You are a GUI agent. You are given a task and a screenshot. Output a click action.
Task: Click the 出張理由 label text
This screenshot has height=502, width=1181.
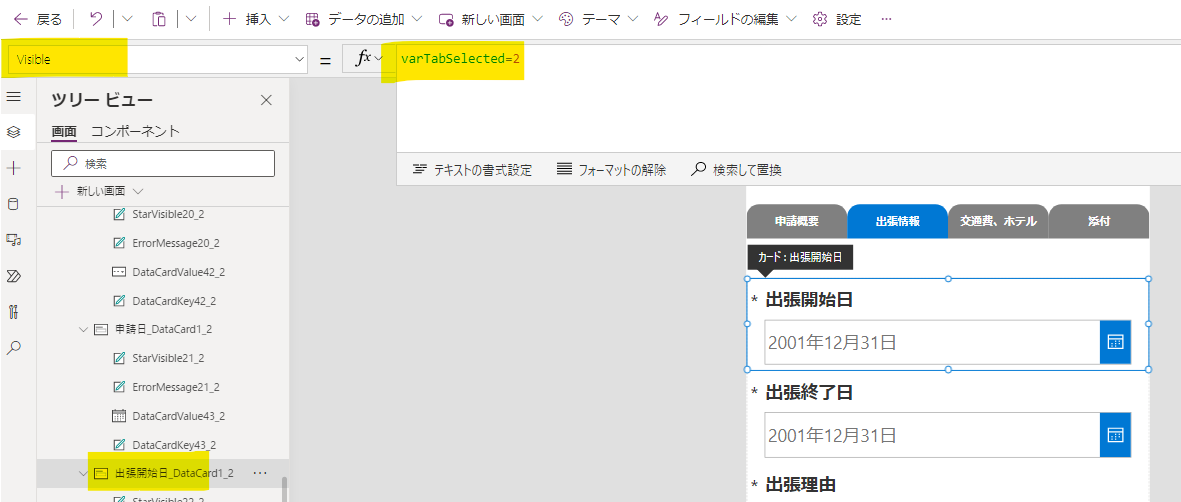(801, 485)
